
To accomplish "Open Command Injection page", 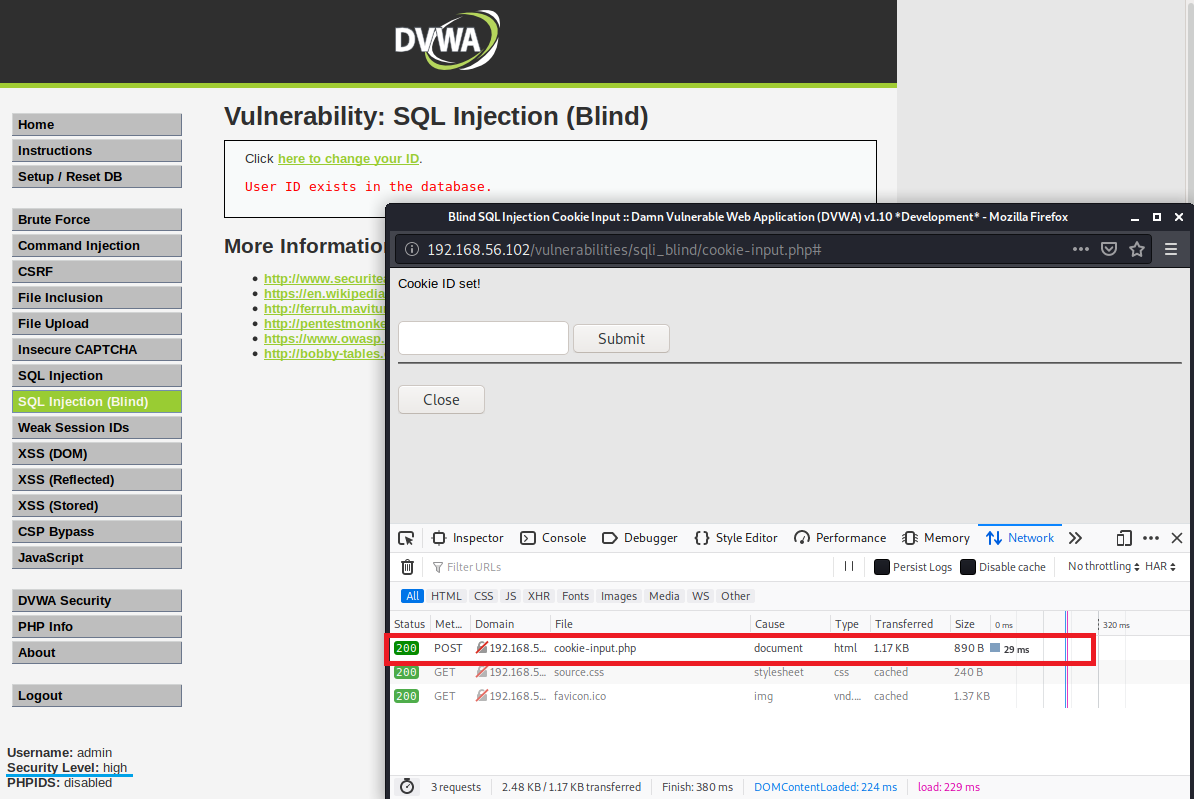I will (97, 245).
